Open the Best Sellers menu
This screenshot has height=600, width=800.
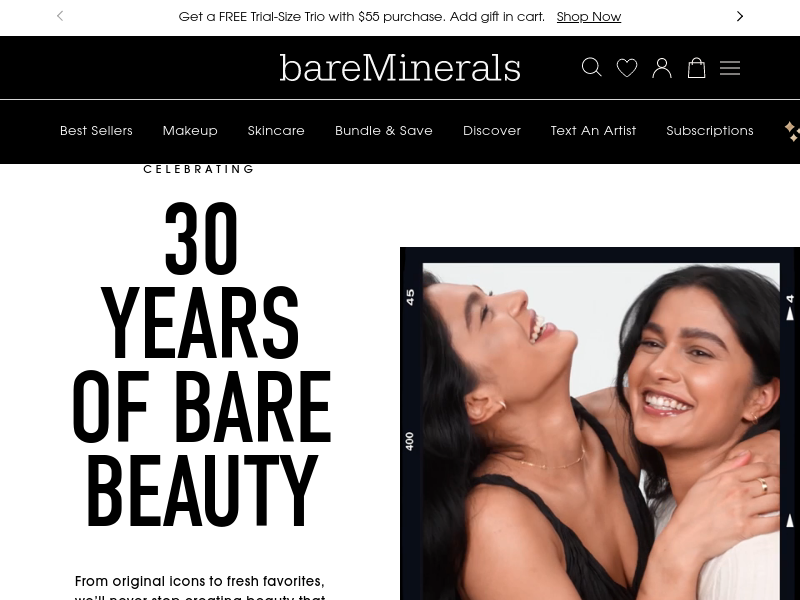click(96, 131)
